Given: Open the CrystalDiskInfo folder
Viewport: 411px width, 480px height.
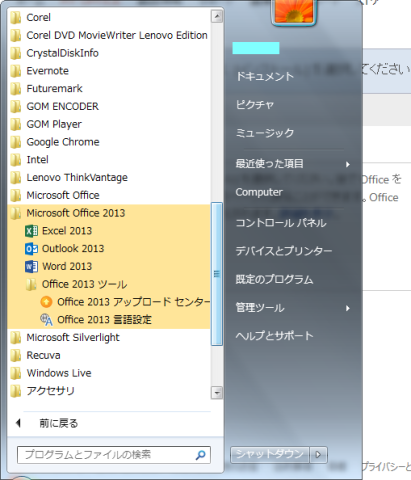Looking at the screenshot, I should pyautogui.click(x=109, y=53).
